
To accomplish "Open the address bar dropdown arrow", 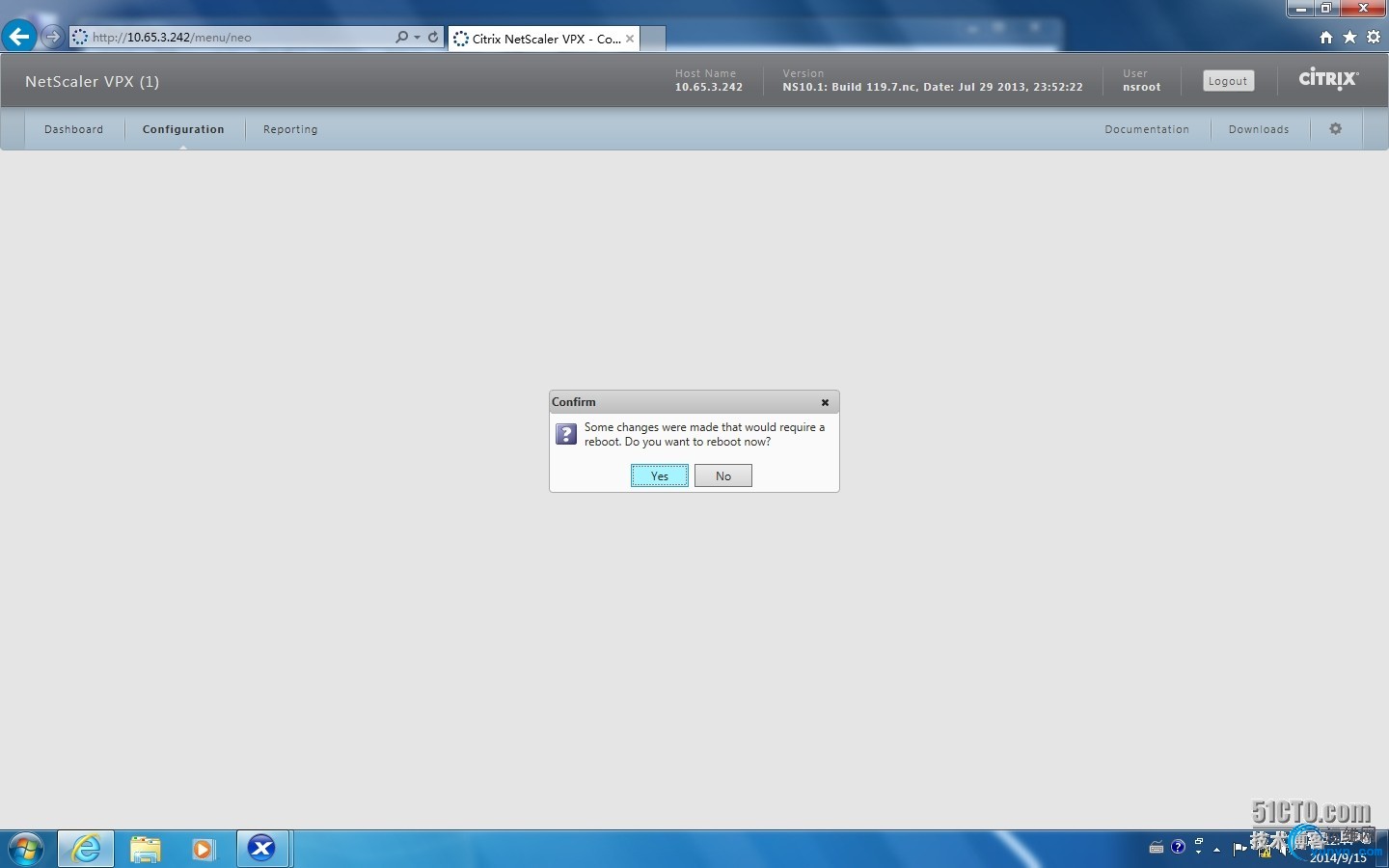I will coord(417,38).
